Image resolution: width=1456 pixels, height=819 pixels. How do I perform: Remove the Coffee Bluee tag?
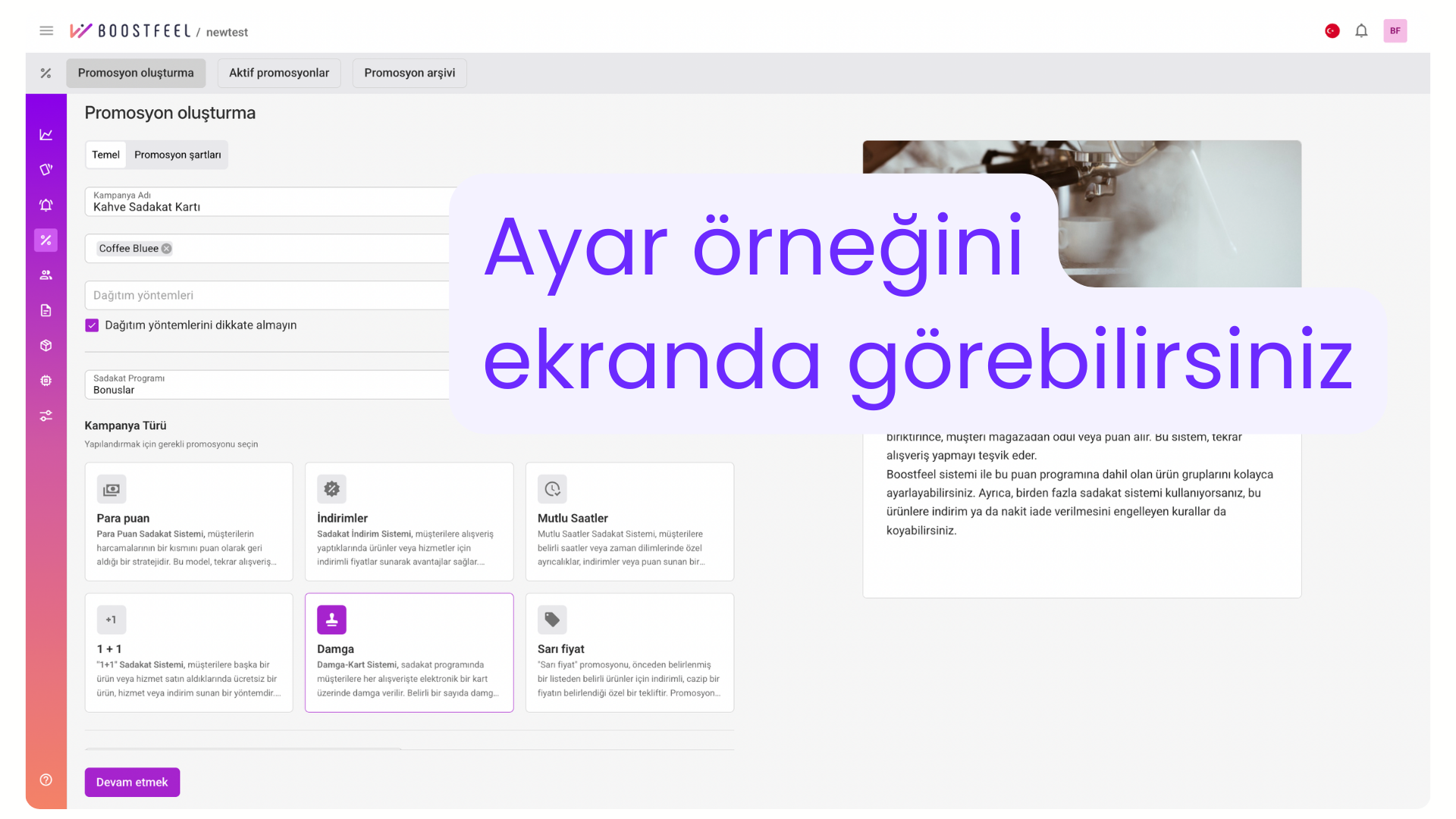pyautogui.click(x=167, y=249)
